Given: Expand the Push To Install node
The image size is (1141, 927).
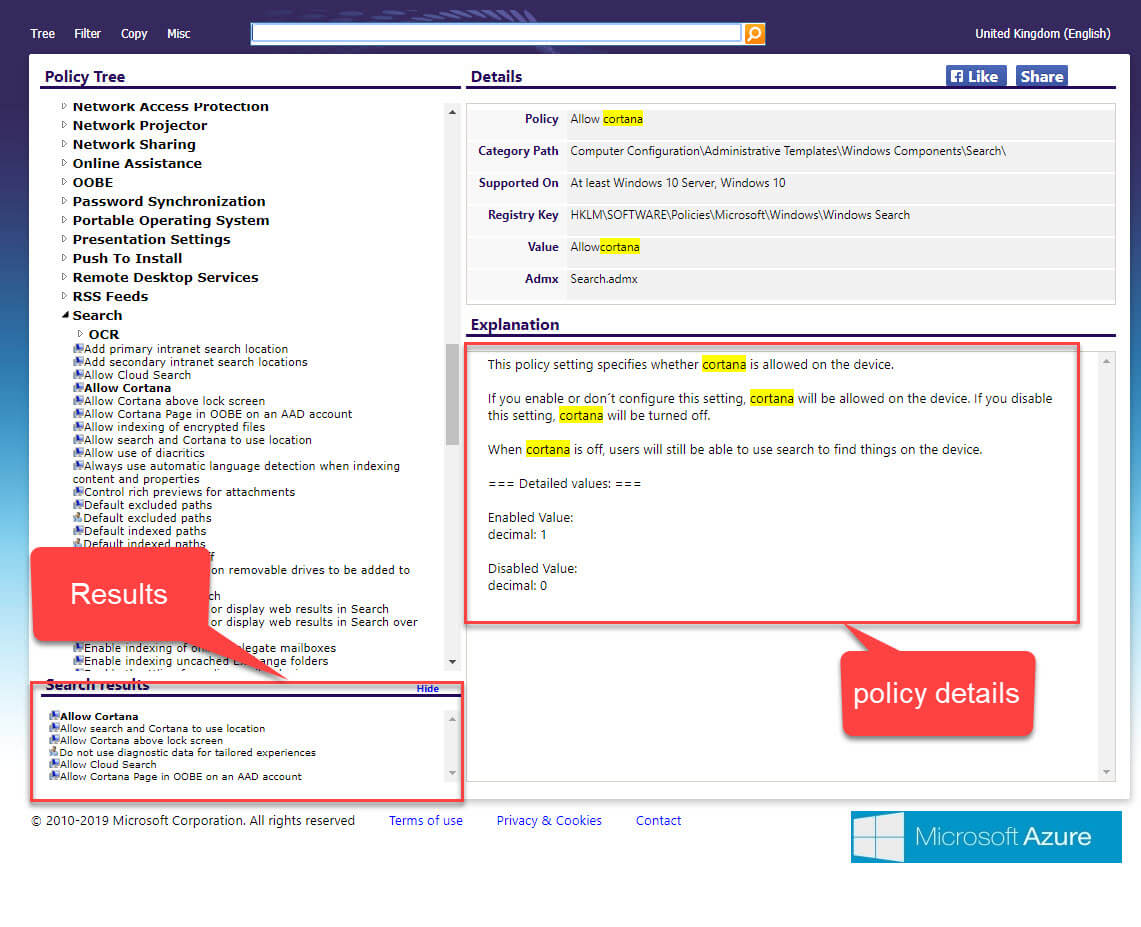Looking at the screenshot, I should 64,258.
